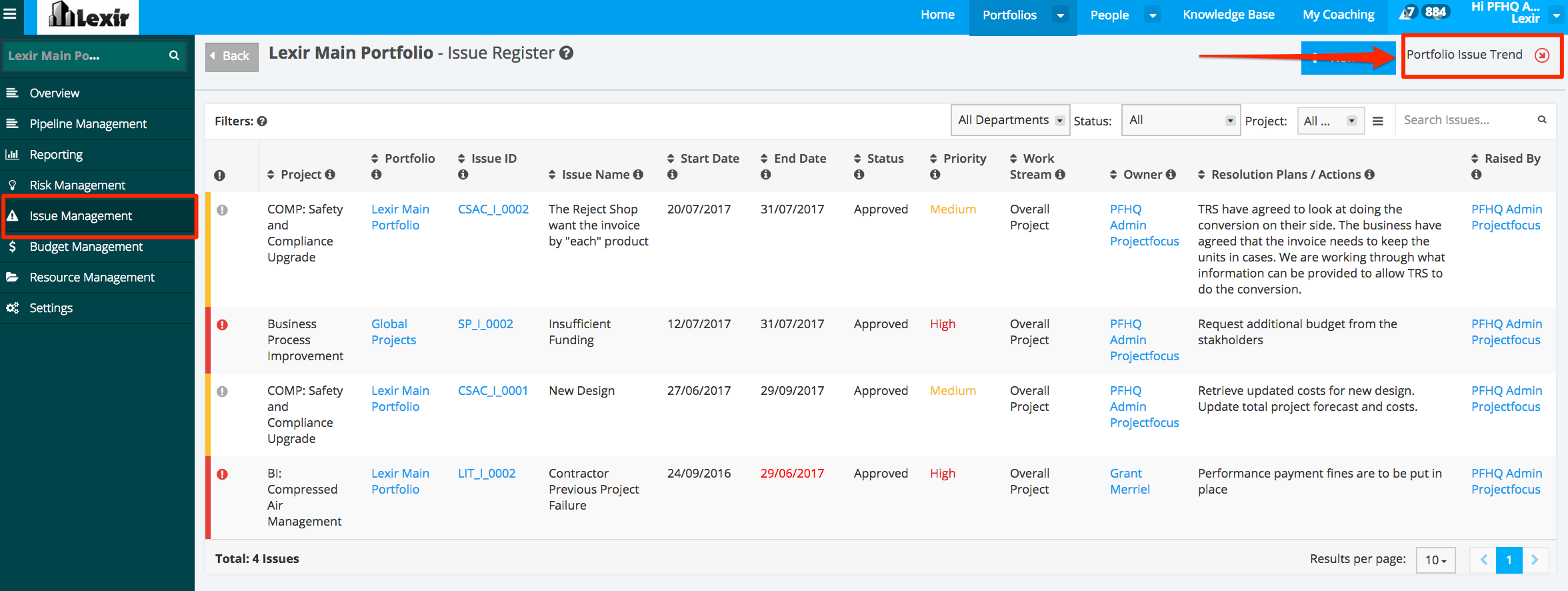This screenshot has width=1568, height=591.
Task: Open owner link Grant Merriel
Action: 1129,482
